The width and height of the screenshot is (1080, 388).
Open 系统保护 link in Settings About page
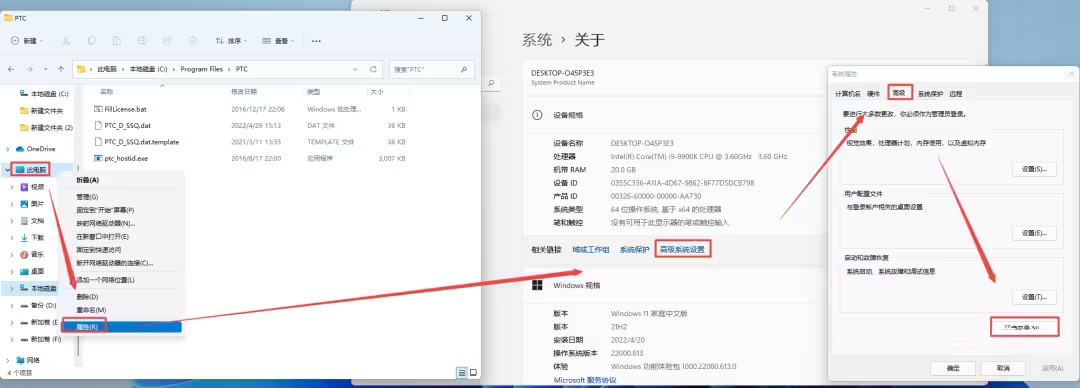[x=634, y=249]
